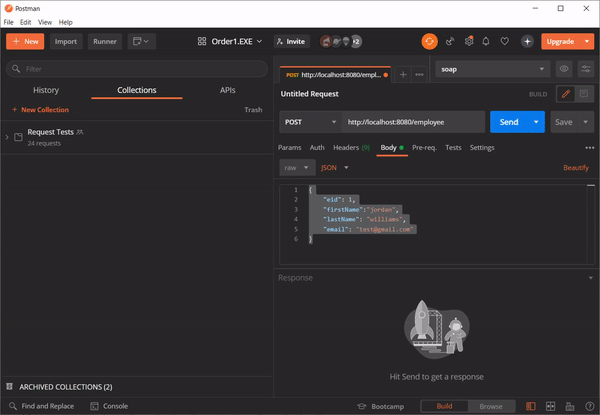Open the Console icon in status bar
Screen dimensions: 600x415
(x=95, y=406)
